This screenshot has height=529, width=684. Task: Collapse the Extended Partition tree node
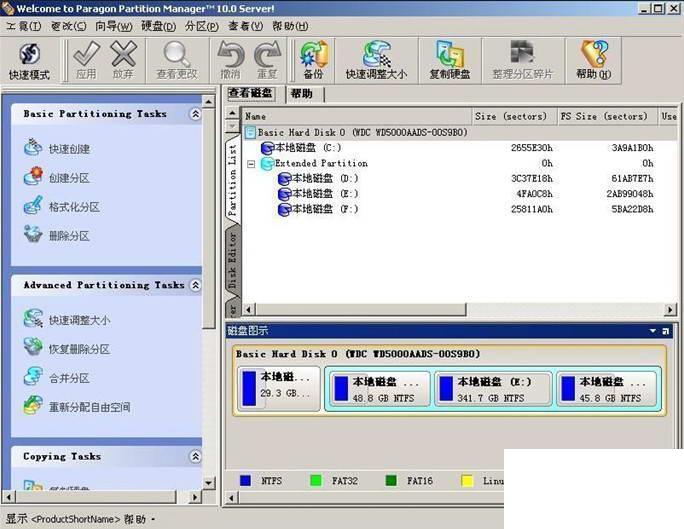pyautogui.click(x=251, y=164)
